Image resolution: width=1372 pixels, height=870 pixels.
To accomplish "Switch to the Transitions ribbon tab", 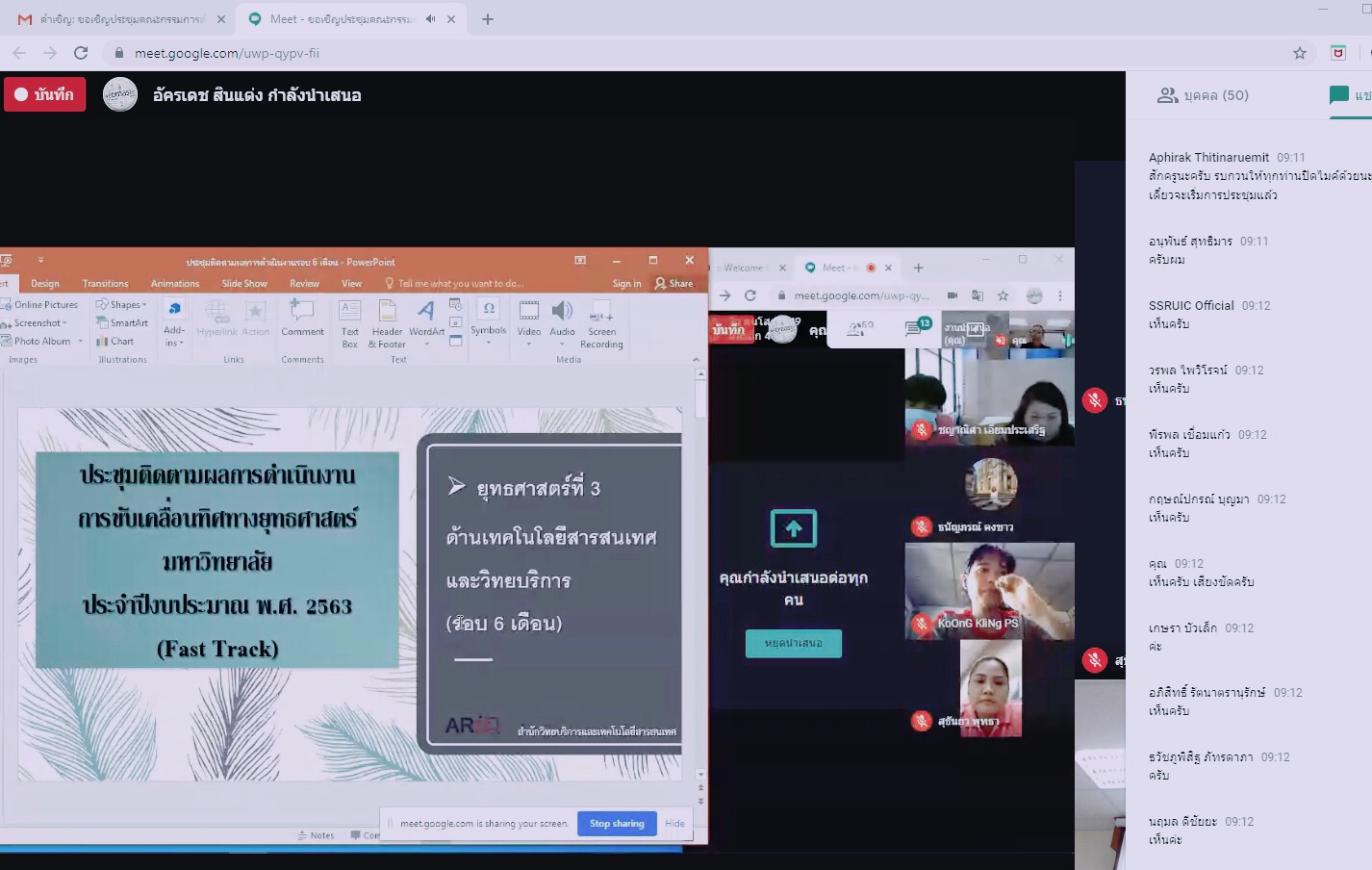I will (105, 284).
